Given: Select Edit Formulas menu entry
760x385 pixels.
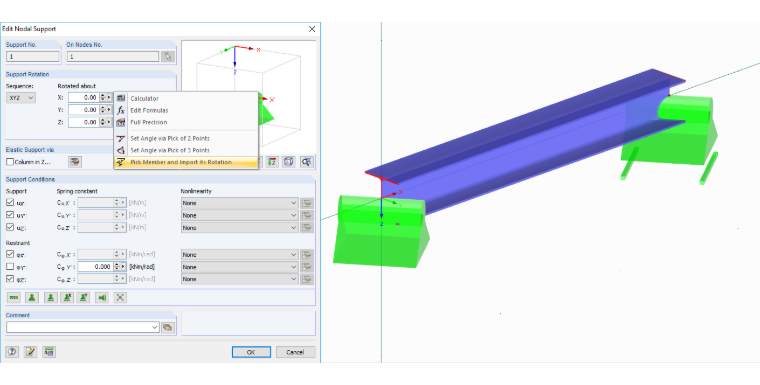Looking at the screenshot, I should coord(186,111).
